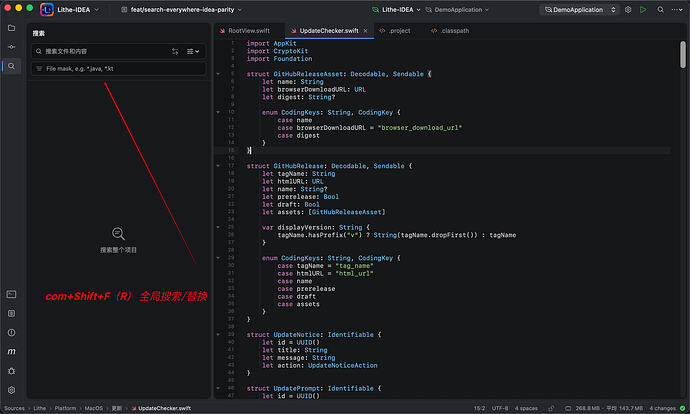Click 'import CryptoKit' on line 2
The height and width of the screenshot is (414, 690).
[x=277, y=51]
